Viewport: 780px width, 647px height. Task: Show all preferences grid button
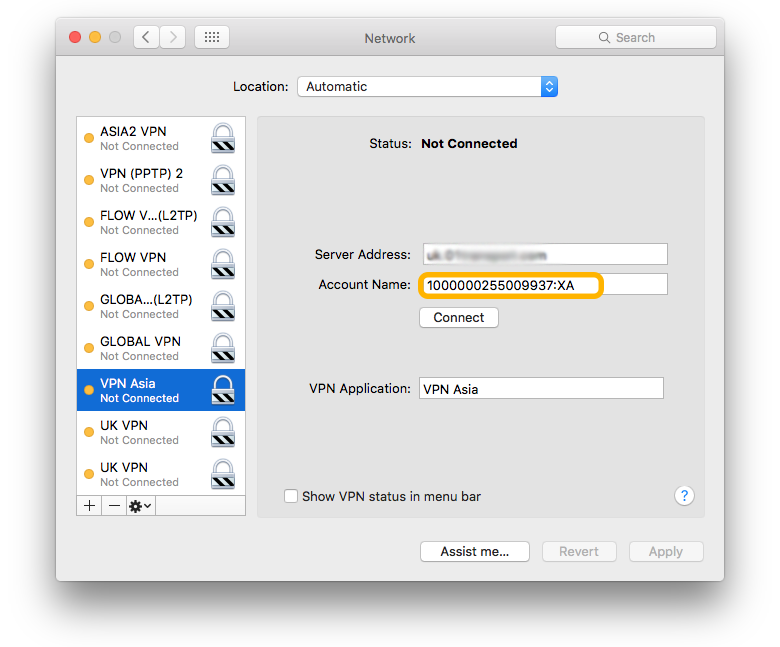coord(211,37)
